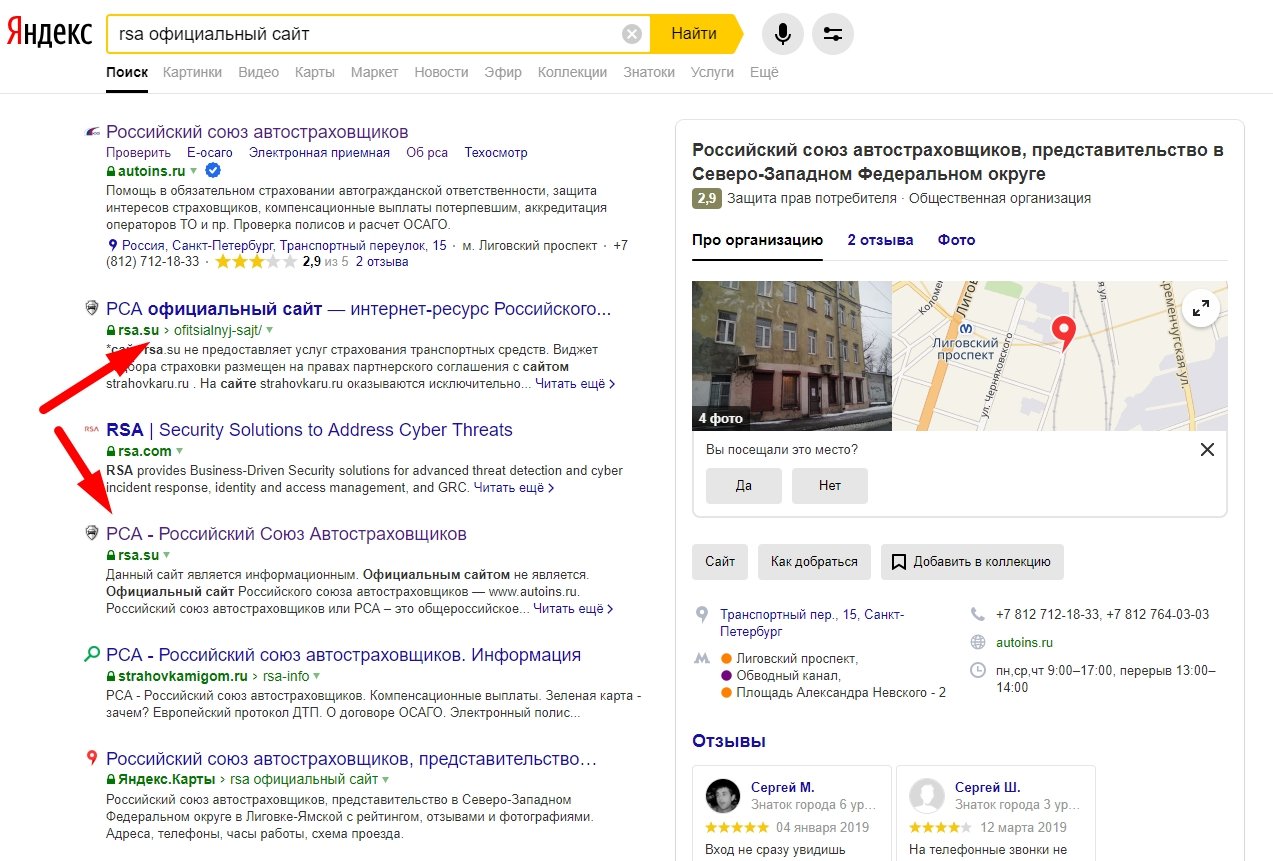Expand 'Читать ещё' in the rsa.com result

pos(514,488)
